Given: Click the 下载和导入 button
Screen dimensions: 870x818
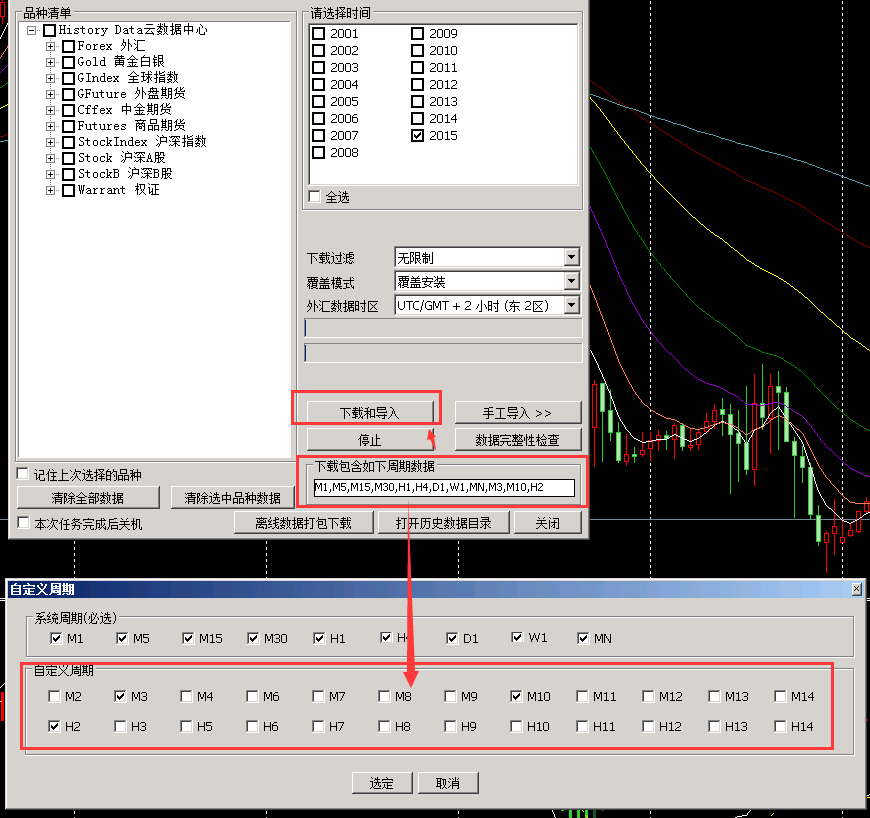Looking at the screenshot, I should point(368,413).
